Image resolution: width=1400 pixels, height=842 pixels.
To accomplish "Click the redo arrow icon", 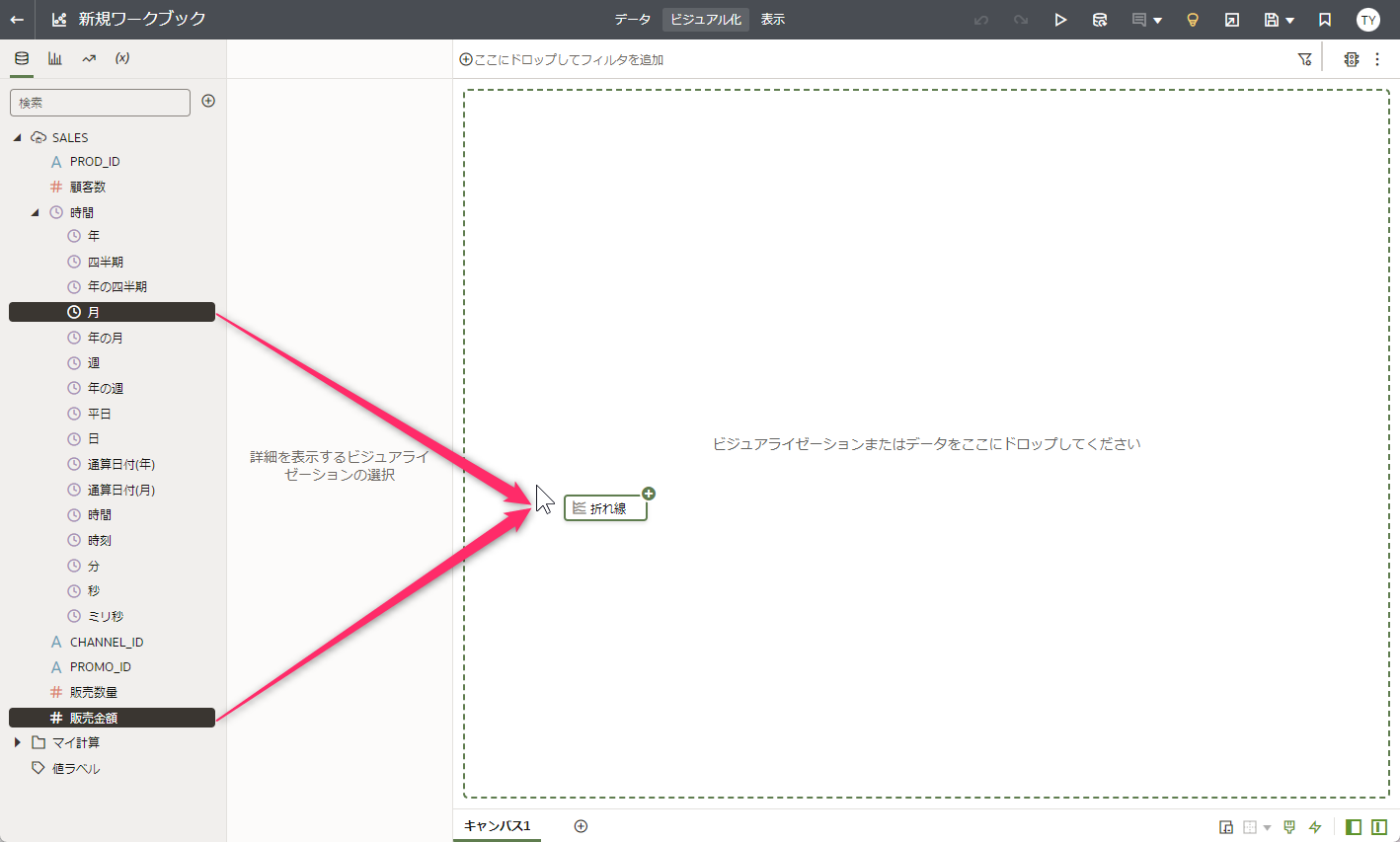I will 1021,20.
